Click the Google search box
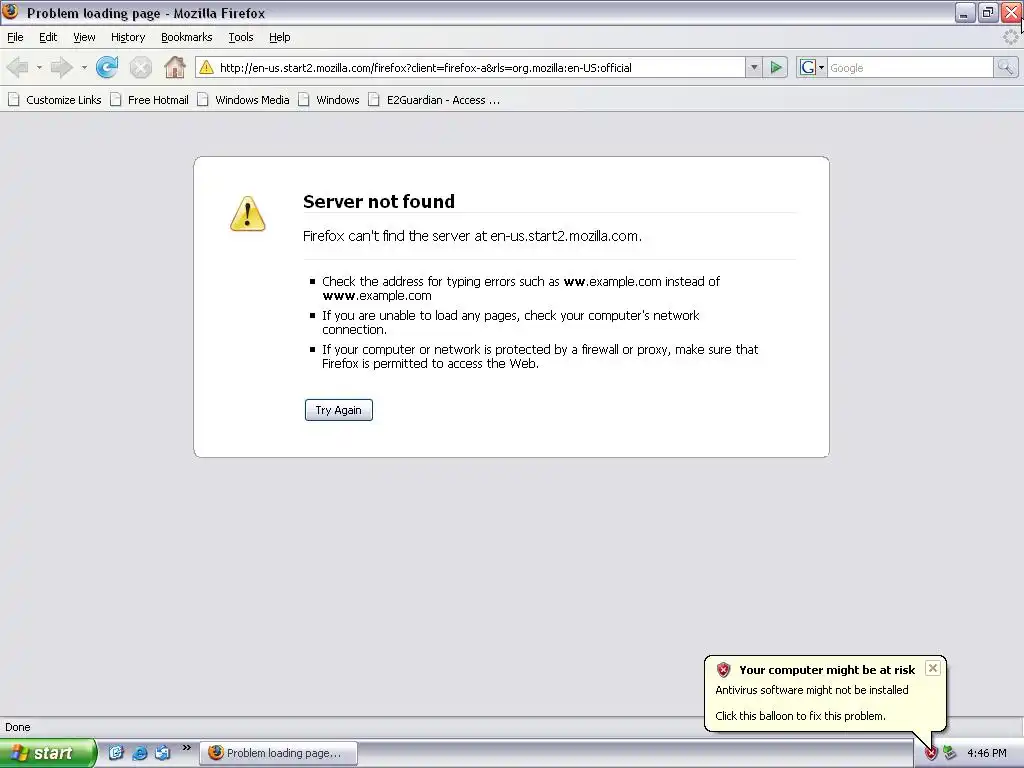1024x768 pixels. coord(910,67)
